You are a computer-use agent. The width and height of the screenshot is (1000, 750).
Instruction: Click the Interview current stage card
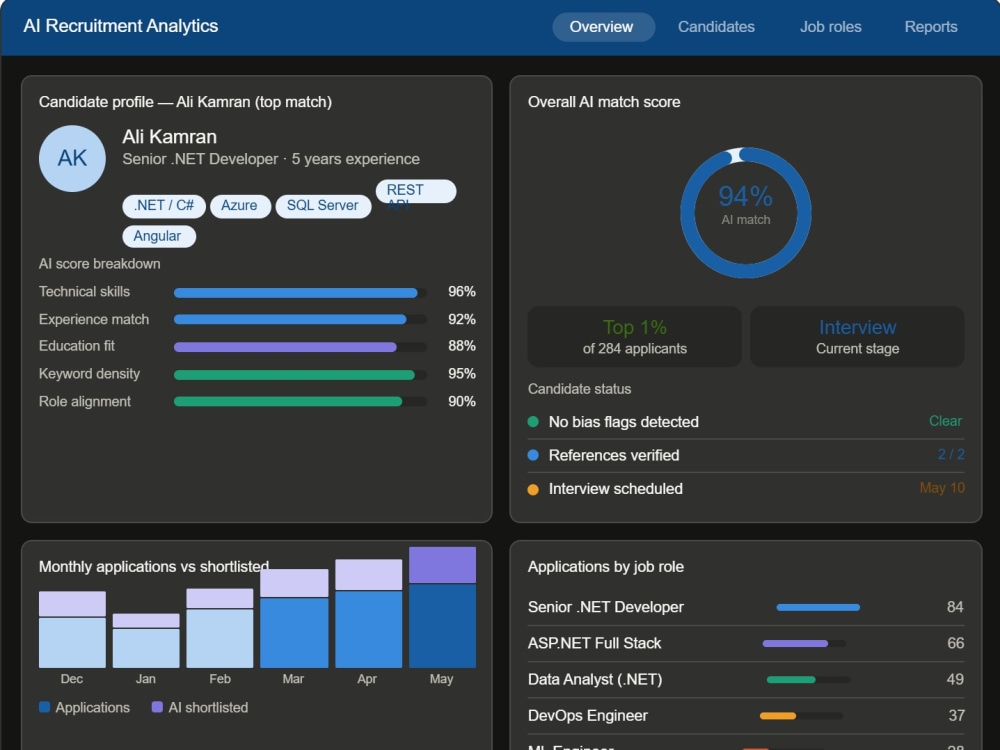tap(857, 337)
